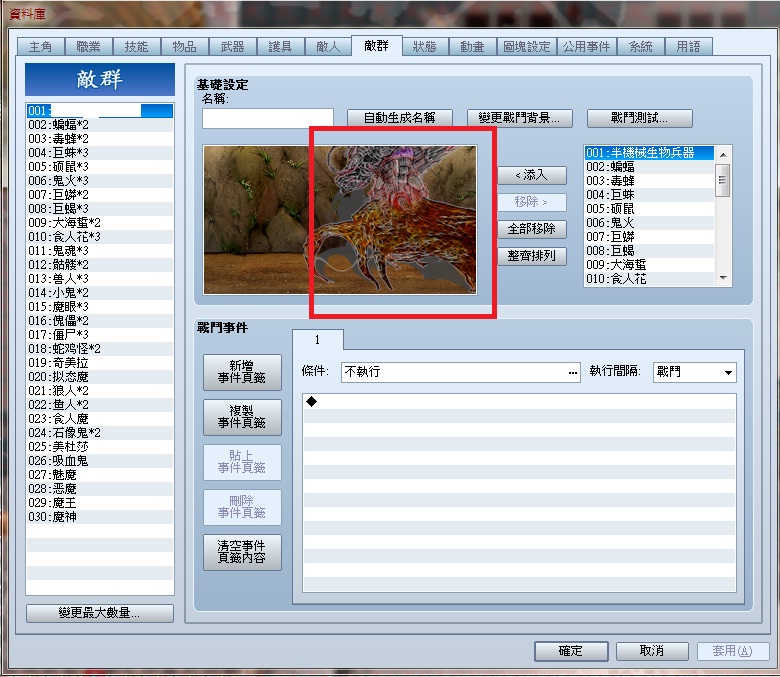Click the 添入 button
780x677 pixels.
(x=532, y=175)
